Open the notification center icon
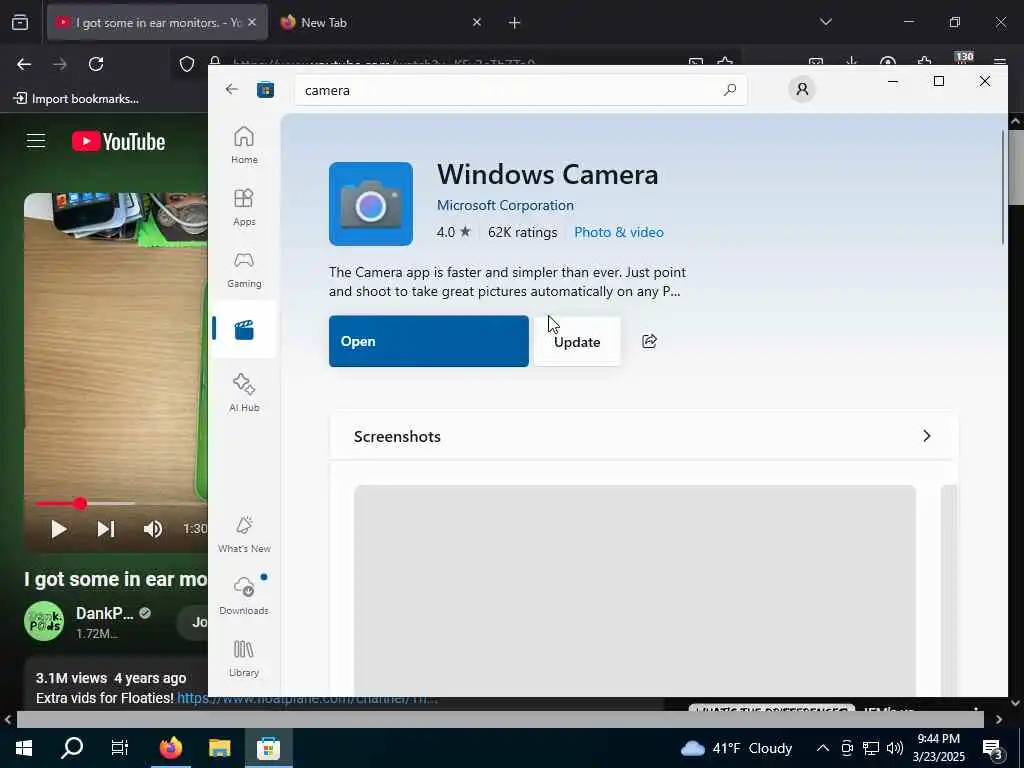This screenshot has height=768, width=1024. click(x=993, y=750)
